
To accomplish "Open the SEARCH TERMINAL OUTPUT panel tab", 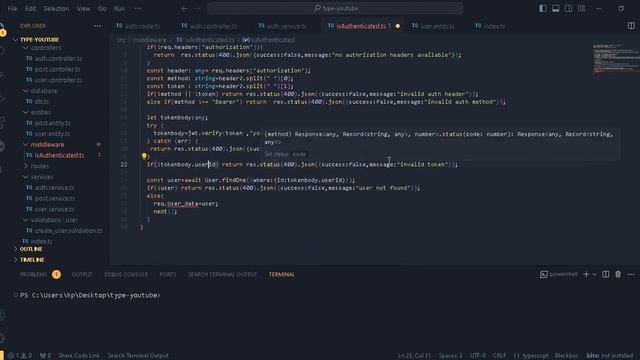I will 222,274.
